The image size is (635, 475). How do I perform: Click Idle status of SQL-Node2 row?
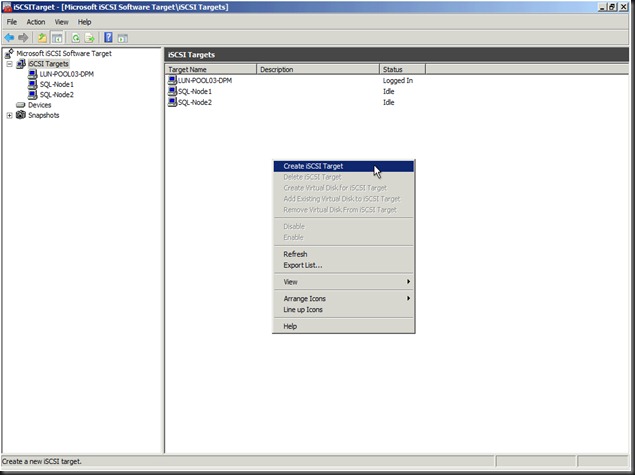[x=388, y=102]
